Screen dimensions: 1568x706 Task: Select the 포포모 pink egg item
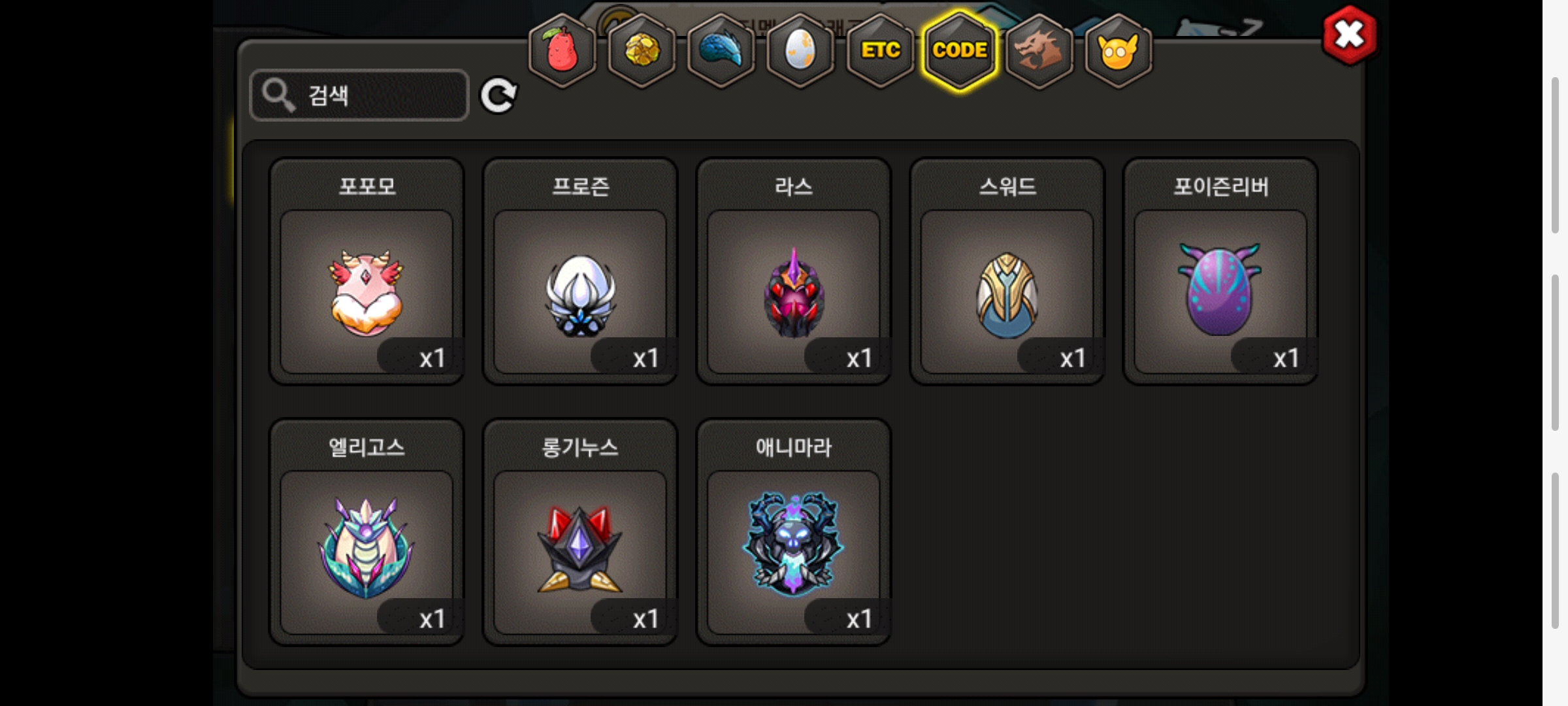(x=367, y=271)
